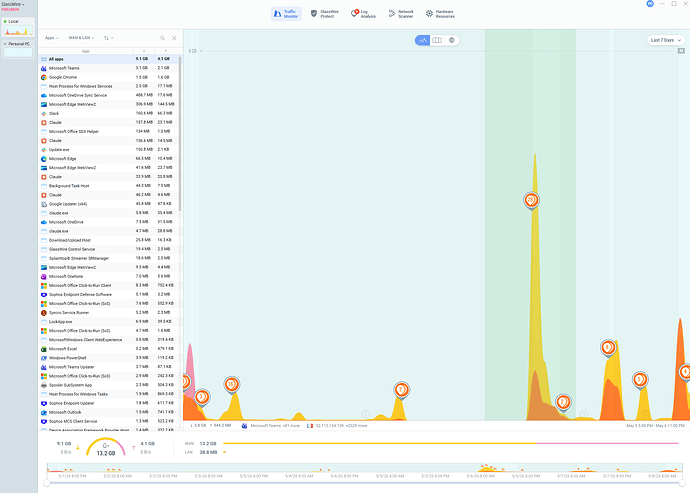Expand the WAN & LAN dropdown
This screenshot has width=690, height=493.
pos(81,38)
